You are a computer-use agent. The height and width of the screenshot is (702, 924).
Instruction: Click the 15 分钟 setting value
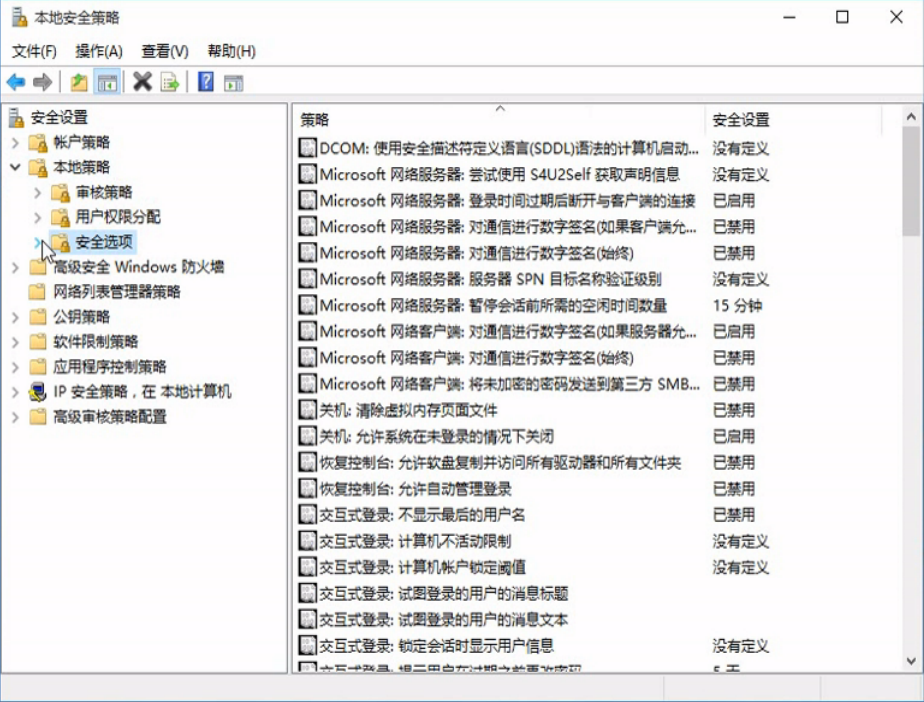(x=737, y=305)
